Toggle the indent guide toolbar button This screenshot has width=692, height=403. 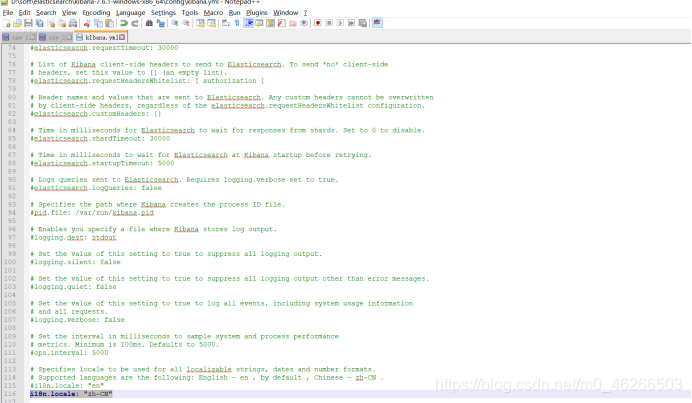pos(248,23)
